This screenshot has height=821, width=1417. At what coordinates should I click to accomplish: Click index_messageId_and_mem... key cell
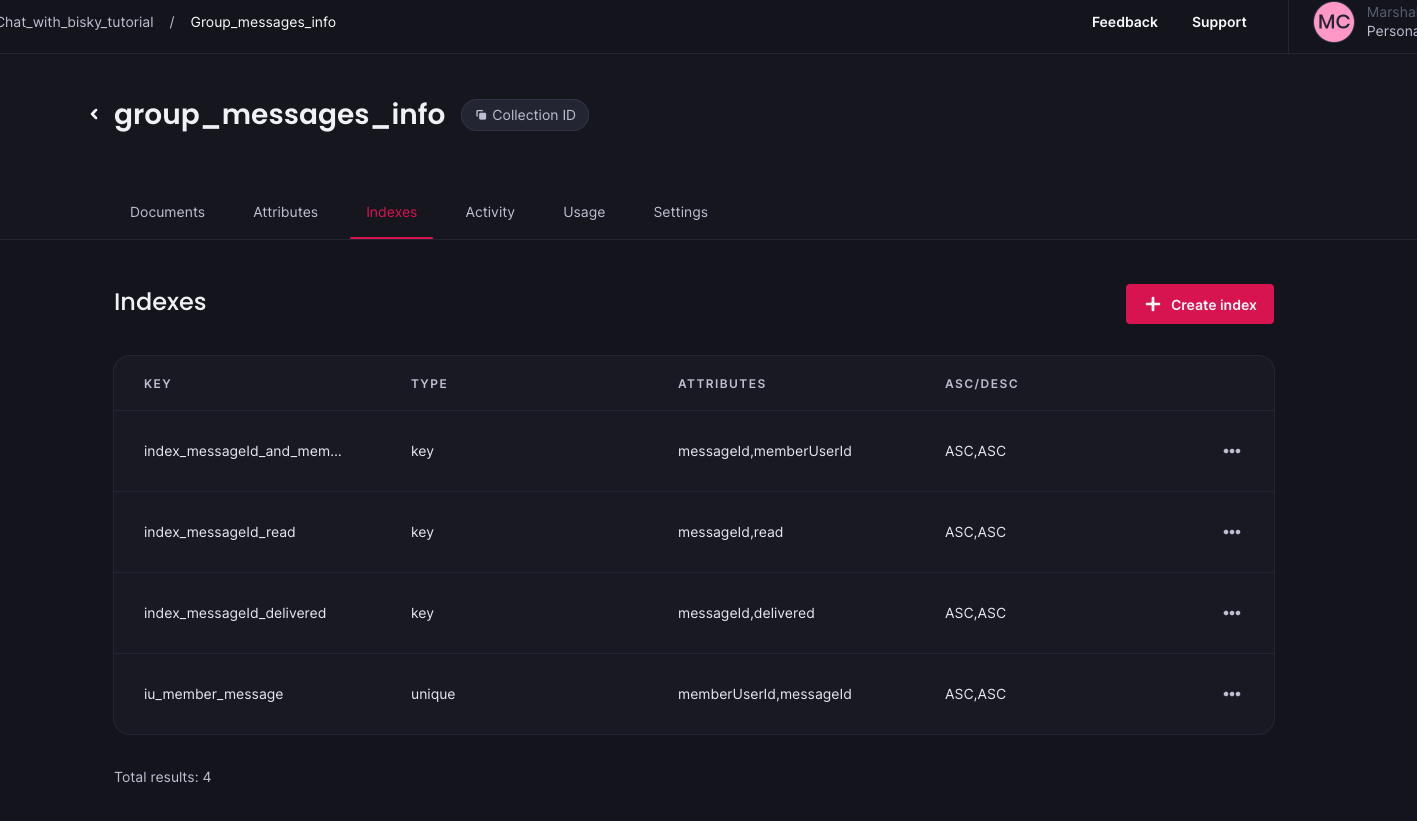point(243,451)
